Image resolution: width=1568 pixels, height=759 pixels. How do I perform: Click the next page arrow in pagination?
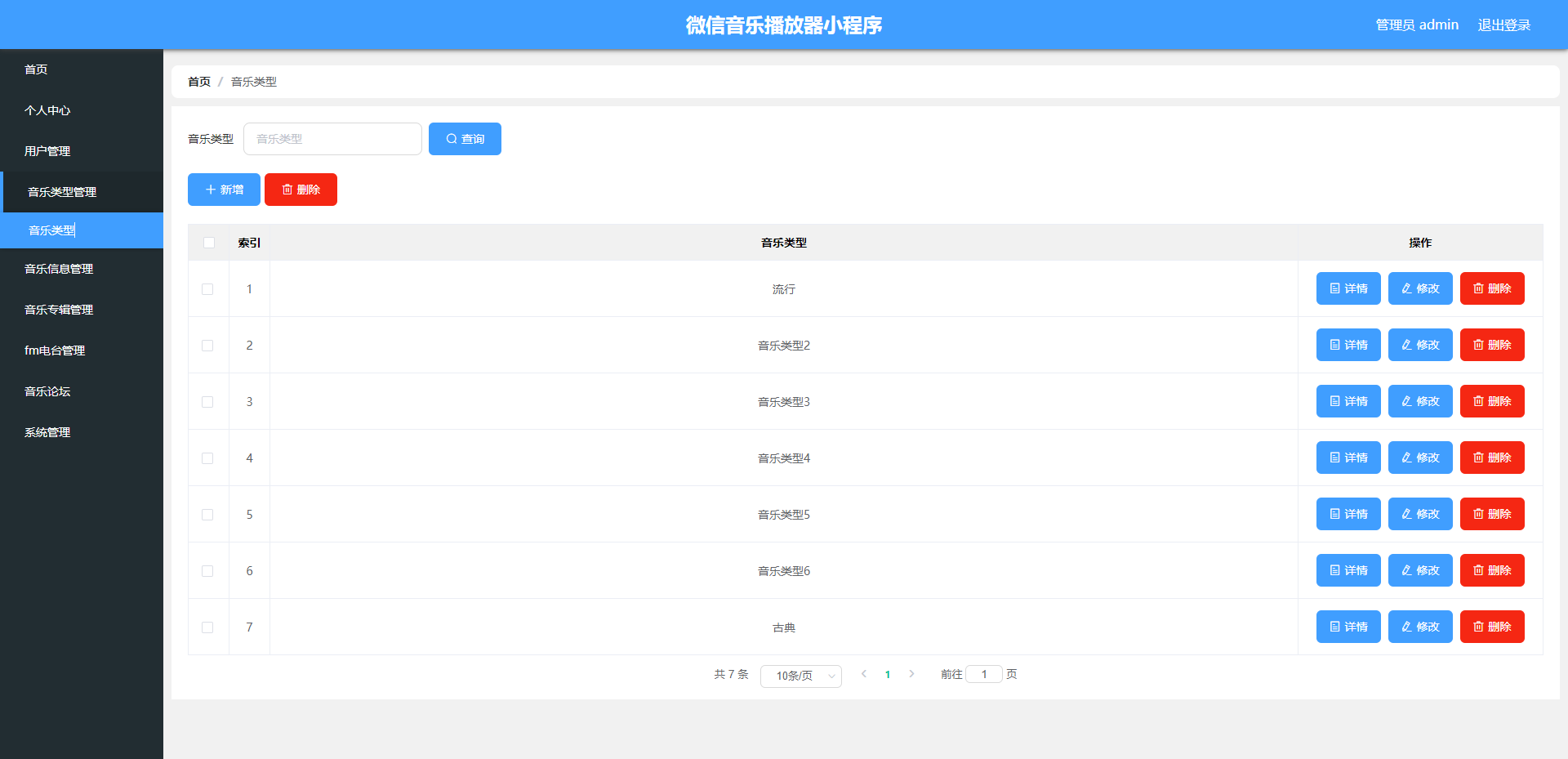click(x=911, y=674)
